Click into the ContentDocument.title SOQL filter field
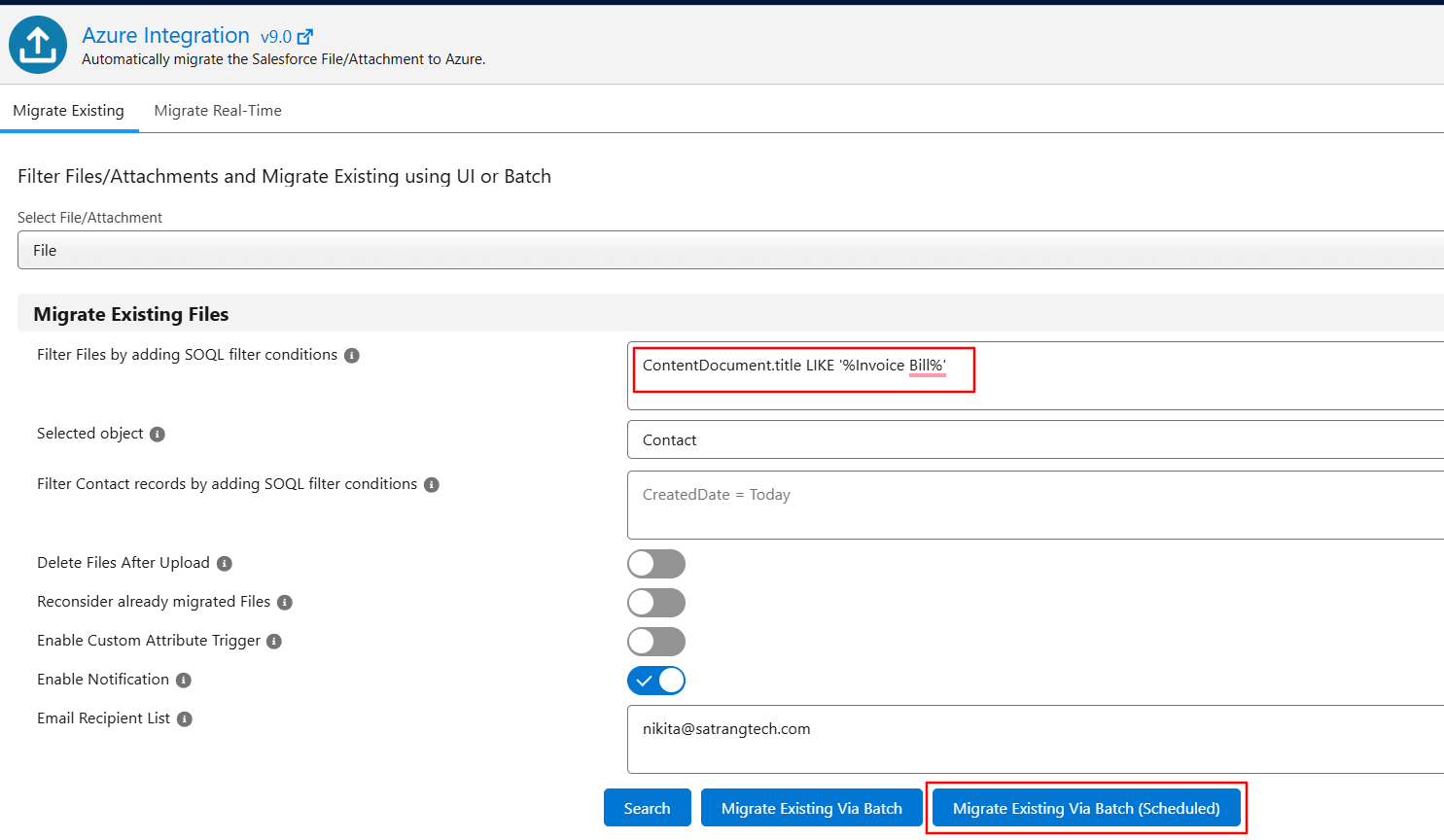 [1036, 375]
